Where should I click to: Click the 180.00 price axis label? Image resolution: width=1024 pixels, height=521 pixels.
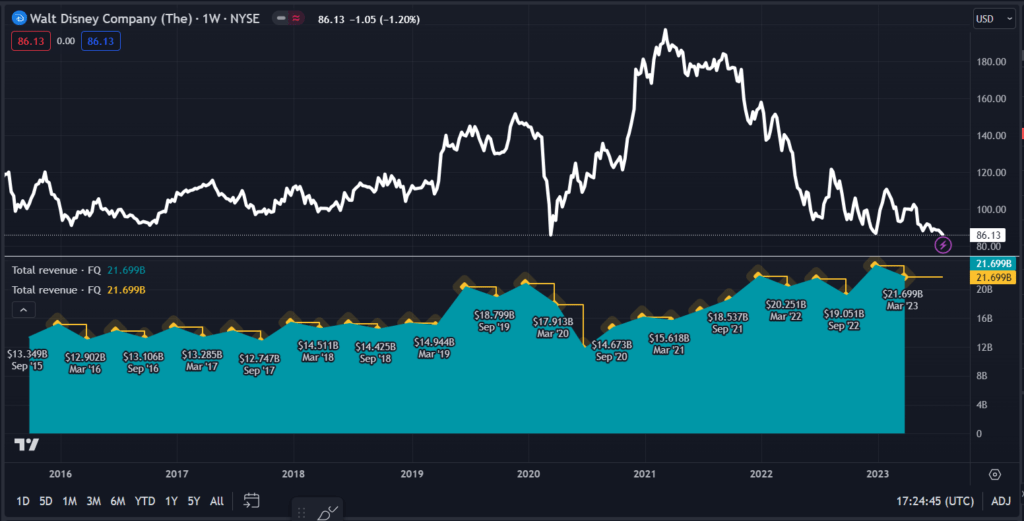pos(991,61)
